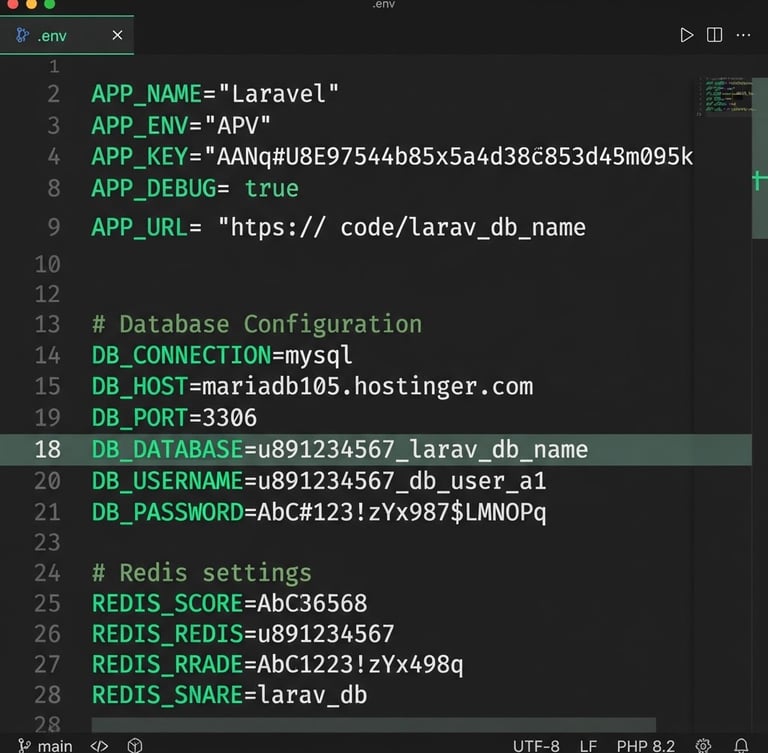Click the # Redis settings comment

click(201, 573)
